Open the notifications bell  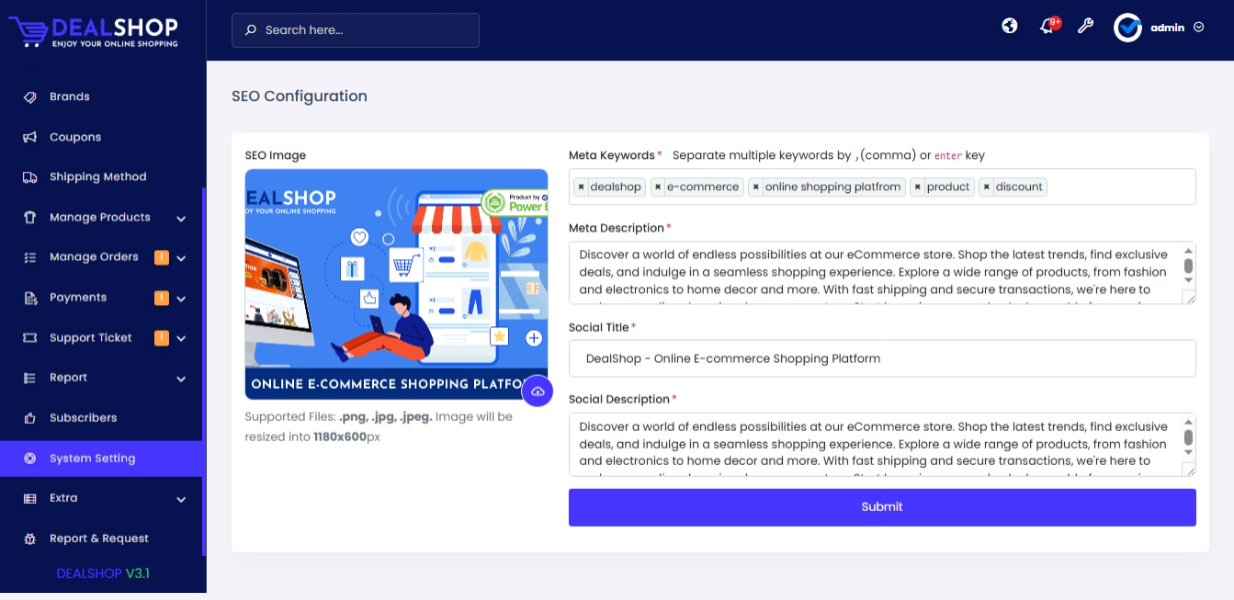(x=1047, y=27)
